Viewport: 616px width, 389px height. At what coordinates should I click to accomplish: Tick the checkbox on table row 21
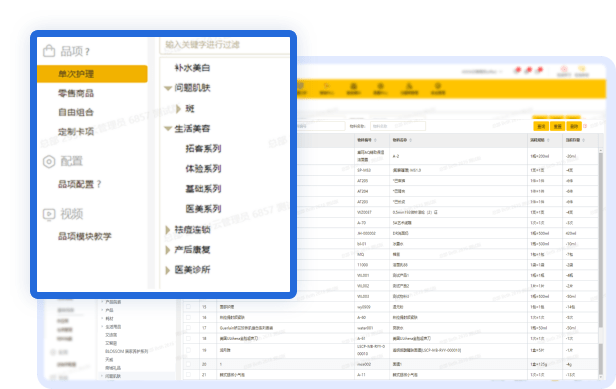(x=189, y=375)
